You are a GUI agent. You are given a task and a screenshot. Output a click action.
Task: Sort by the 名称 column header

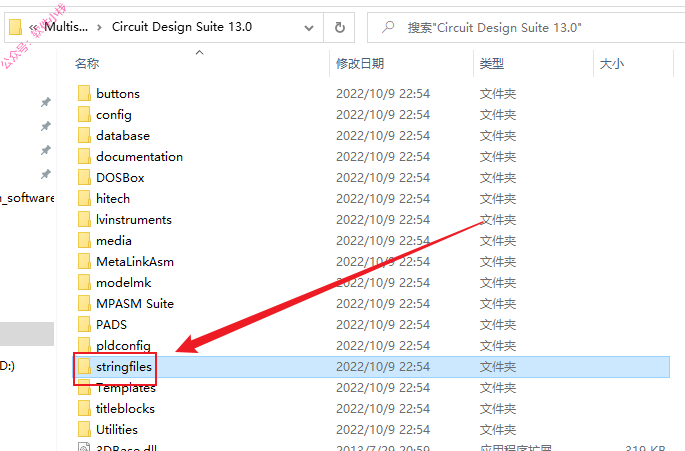click(x=87, y=64)
